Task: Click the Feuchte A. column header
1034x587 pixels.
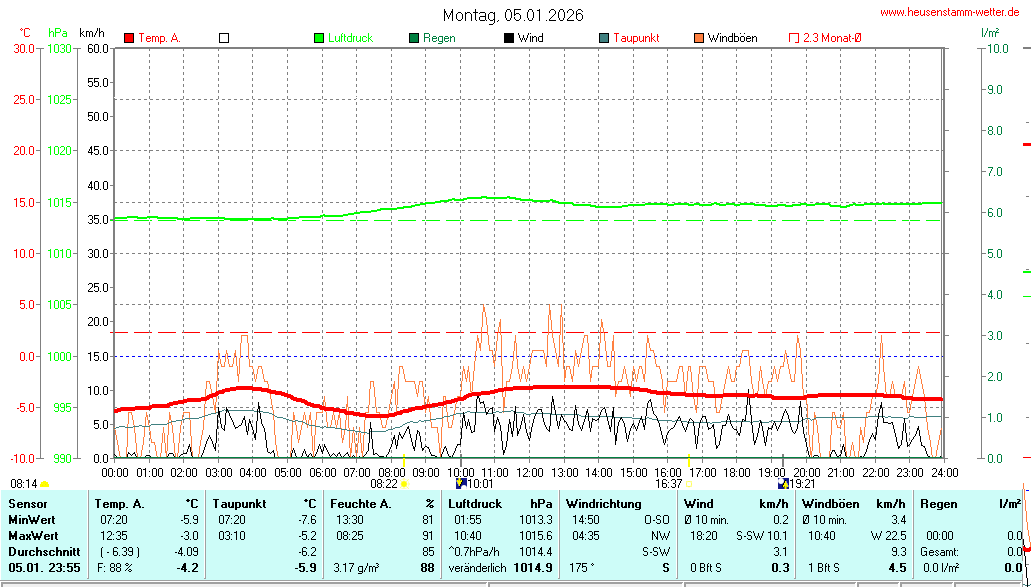Action: [x=360, y=504]
